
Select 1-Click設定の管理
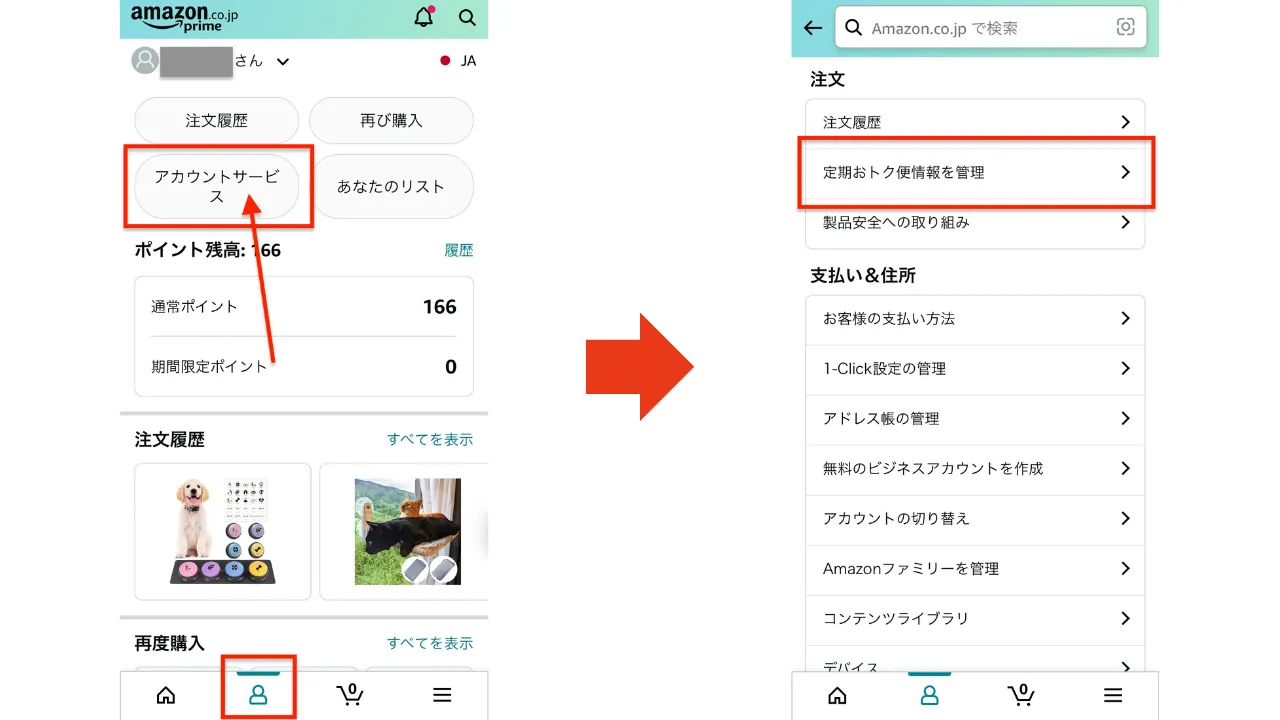(x=975, y=369)
